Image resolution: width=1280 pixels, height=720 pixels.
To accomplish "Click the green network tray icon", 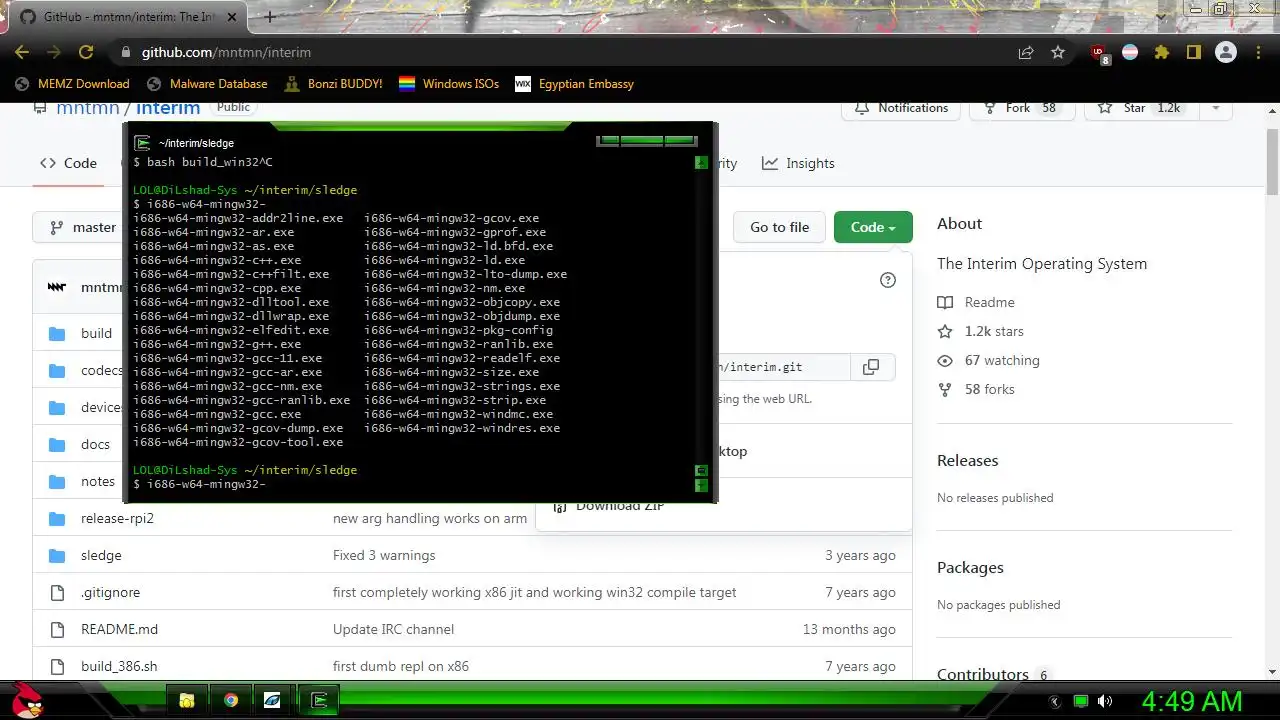I will coord(1080,701).
